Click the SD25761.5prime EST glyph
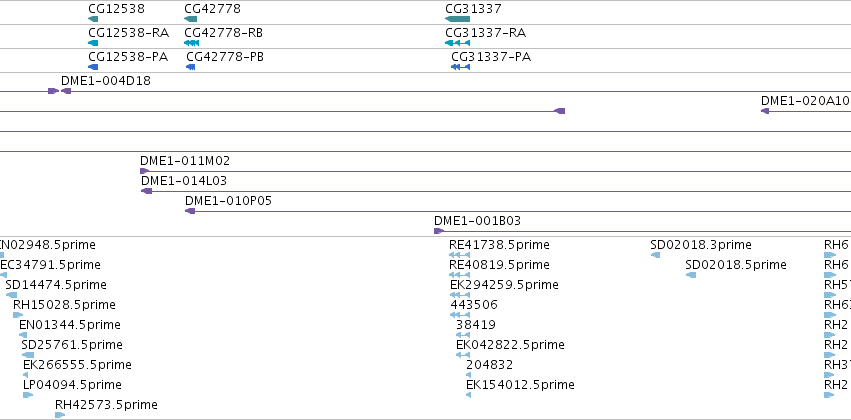This screenshot has height=420, width=851. coord(28,355)
